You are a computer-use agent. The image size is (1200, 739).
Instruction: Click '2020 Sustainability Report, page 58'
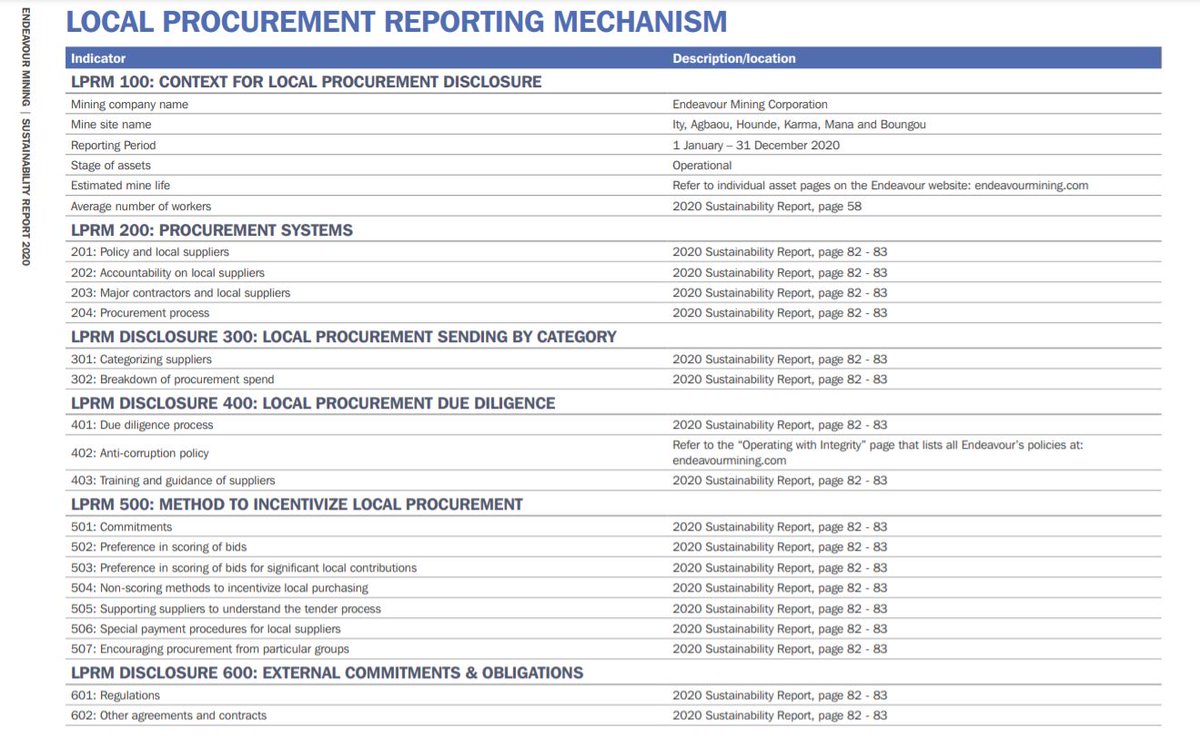(767, 206)
